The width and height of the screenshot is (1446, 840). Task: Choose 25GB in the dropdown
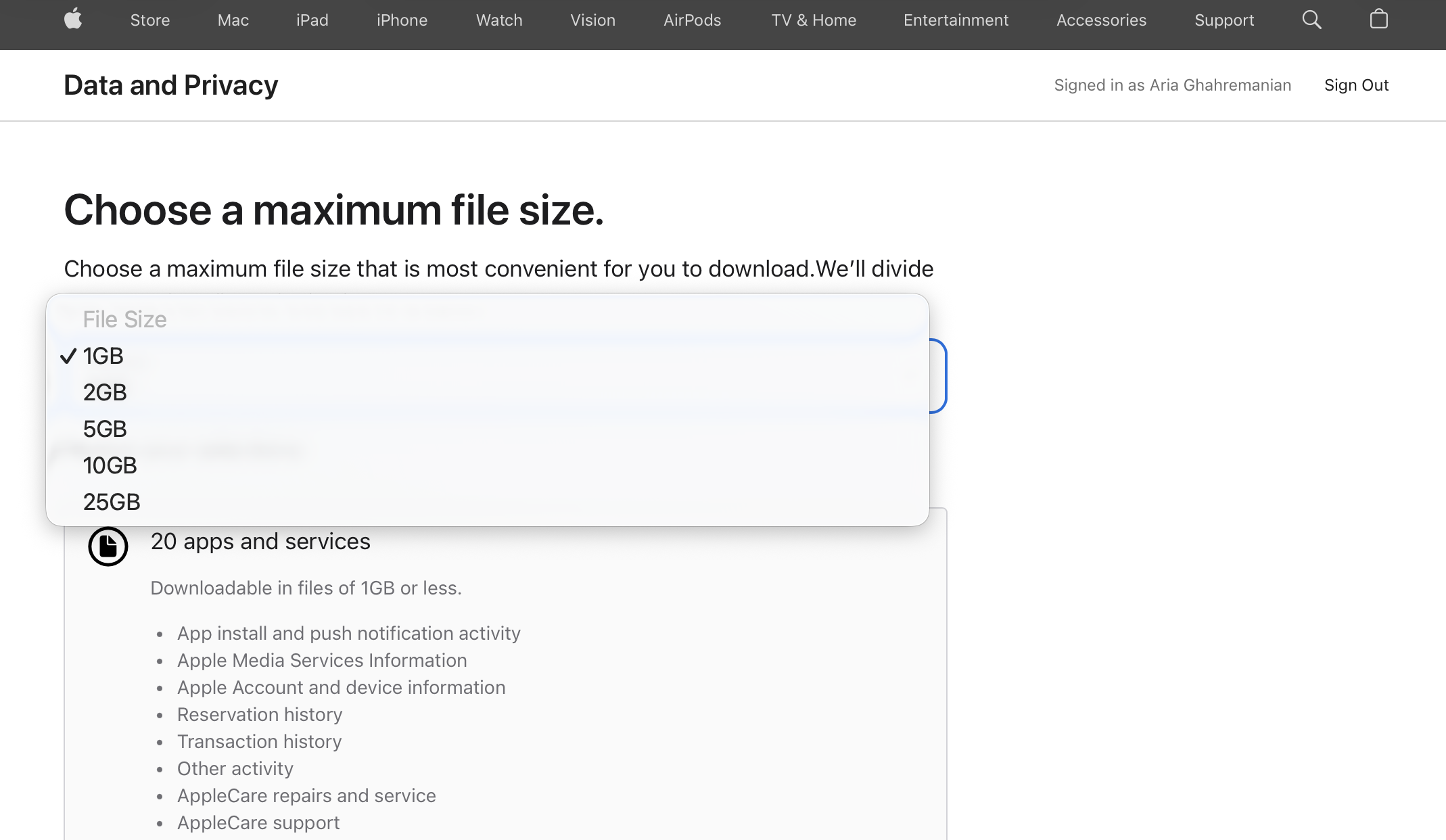112,503
